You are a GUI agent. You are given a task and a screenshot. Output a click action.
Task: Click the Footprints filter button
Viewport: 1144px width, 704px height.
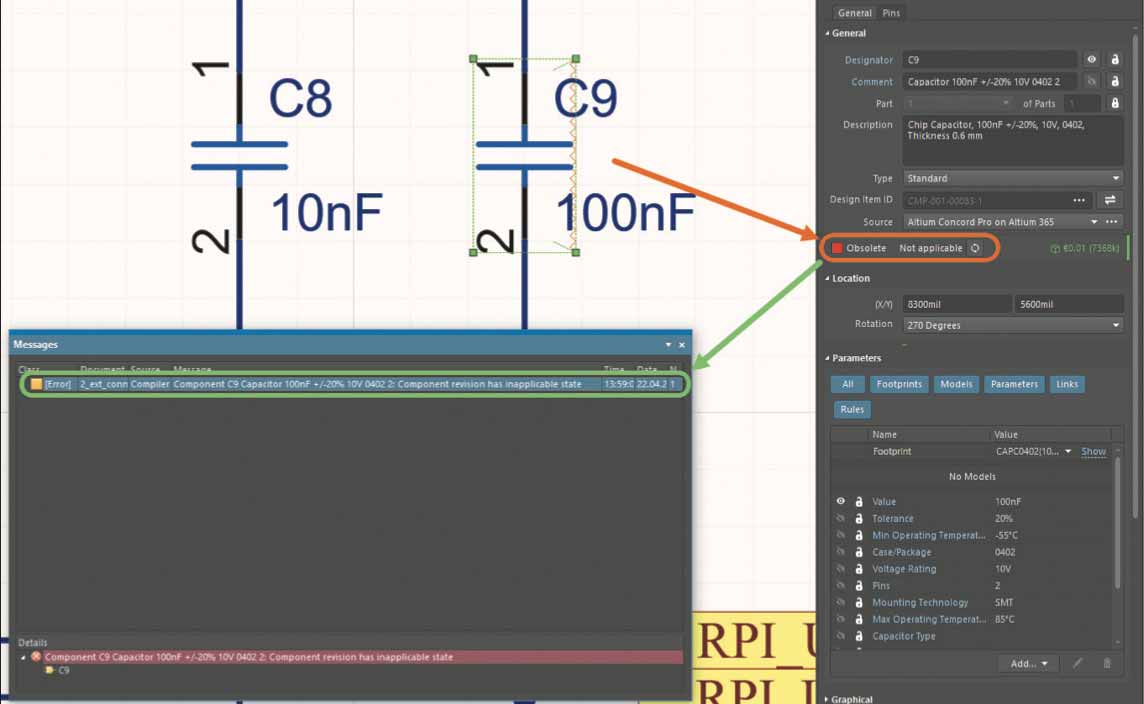coord(899,384)
